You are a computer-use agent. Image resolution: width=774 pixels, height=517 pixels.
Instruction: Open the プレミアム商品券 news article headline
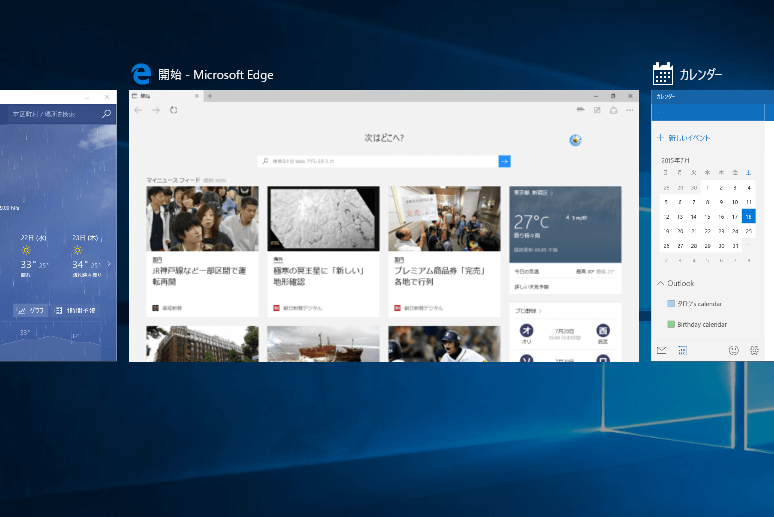point(440,276)
